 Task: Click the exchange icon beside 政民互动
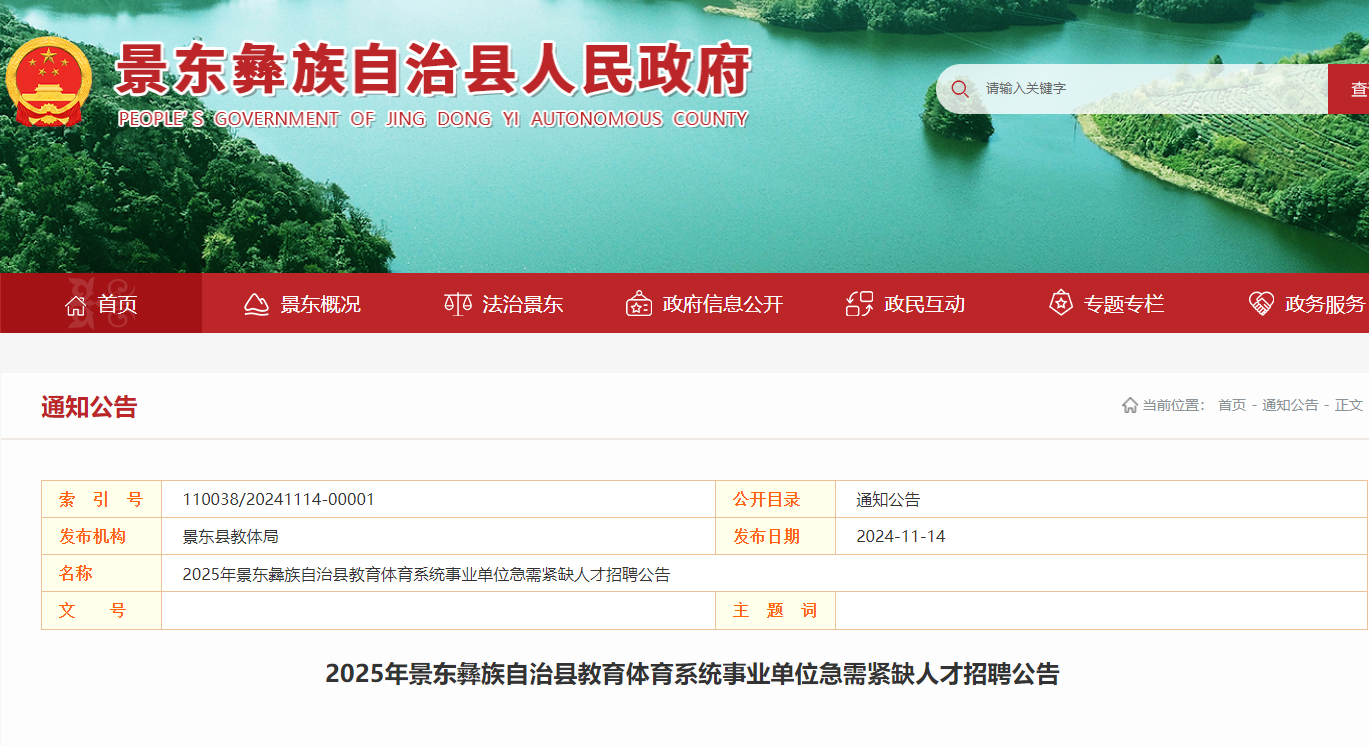click(x=859, y=304)
